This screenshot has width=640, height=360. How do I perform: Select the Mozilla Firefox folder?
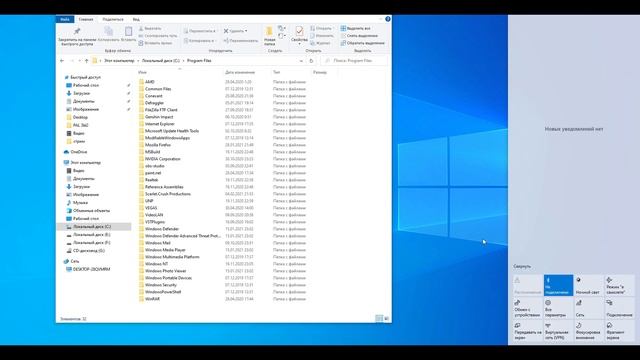click(158, 145)
